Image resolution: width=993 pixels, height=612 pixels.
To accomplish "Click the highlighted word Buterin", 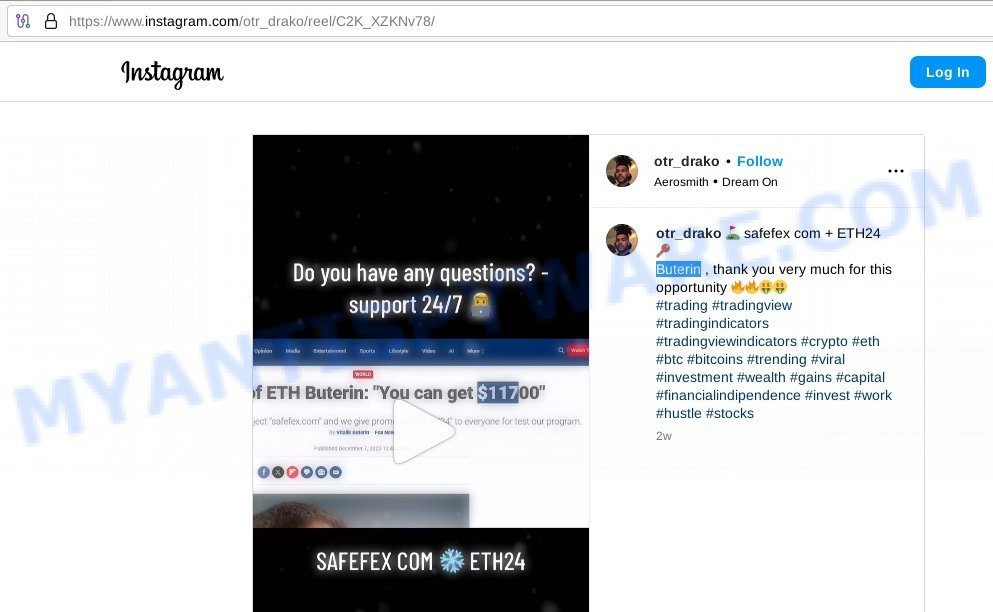I will pyautogui.click(x=678, y=269).
